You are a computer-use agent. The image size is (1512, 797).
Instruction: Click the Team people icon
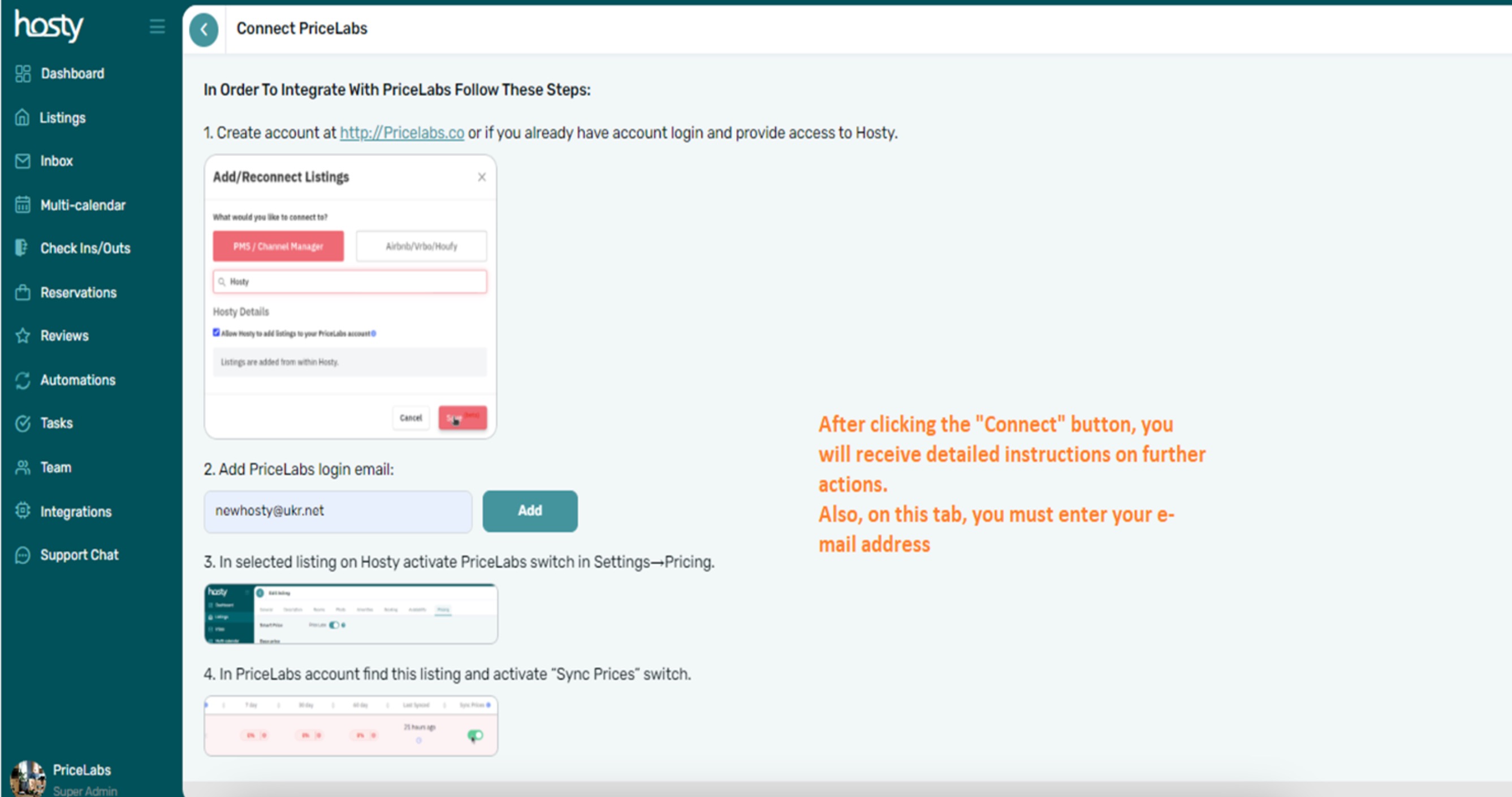pyautogui.click(x=22, y=467)
